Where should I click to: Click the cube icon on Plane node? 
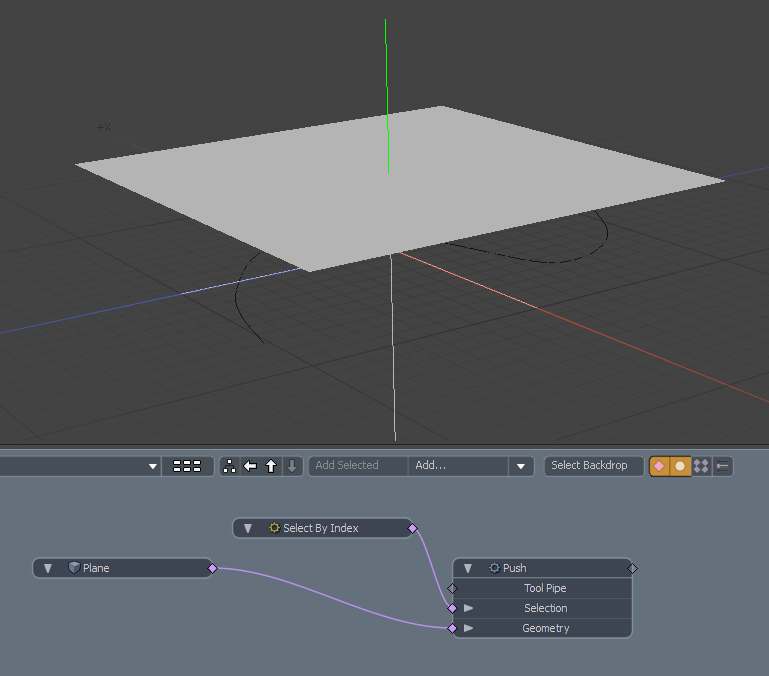pyautogui.click(x=74, y=568)
